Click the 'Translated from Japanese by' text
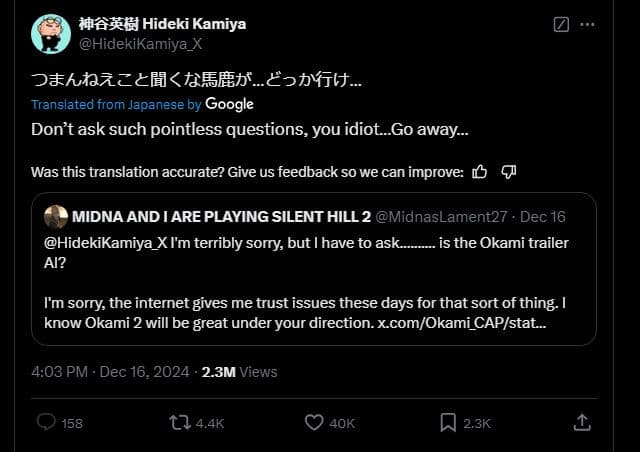This screenshot has height=452, width=640. 116,104
